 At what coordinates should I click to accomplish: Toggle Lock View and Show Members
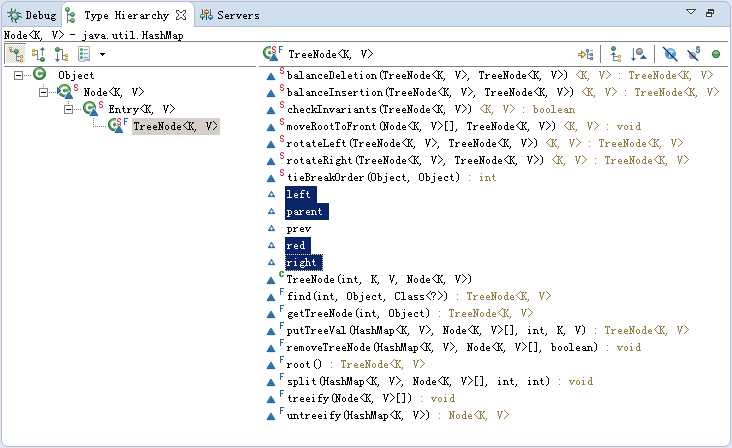[x=585, y=55]
